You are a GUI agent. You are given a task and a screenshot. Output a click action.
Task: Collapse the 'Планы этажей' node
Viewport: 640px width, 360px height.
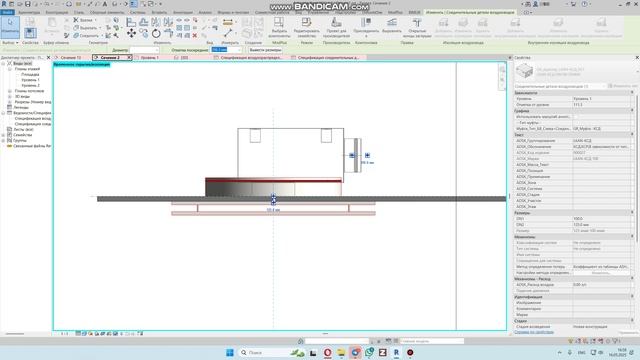(x=10, y=69)
